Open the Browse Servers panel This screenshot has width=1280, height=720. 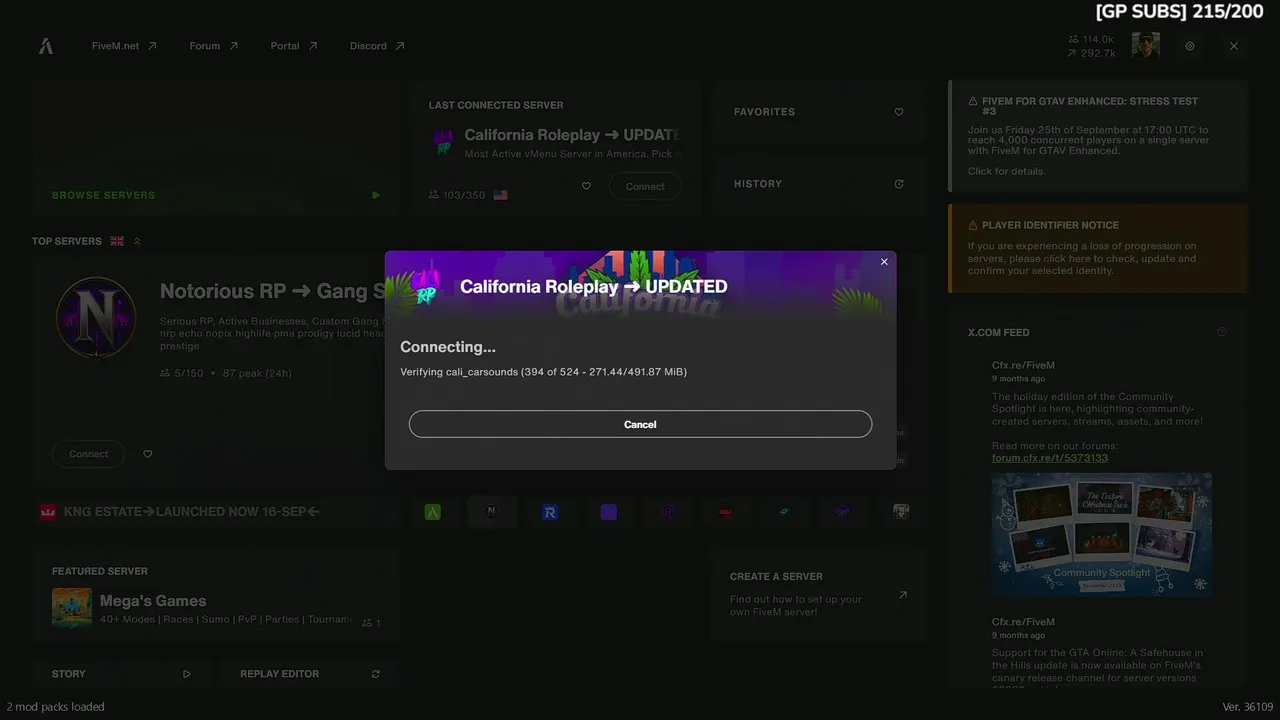(x=216, y=148)
